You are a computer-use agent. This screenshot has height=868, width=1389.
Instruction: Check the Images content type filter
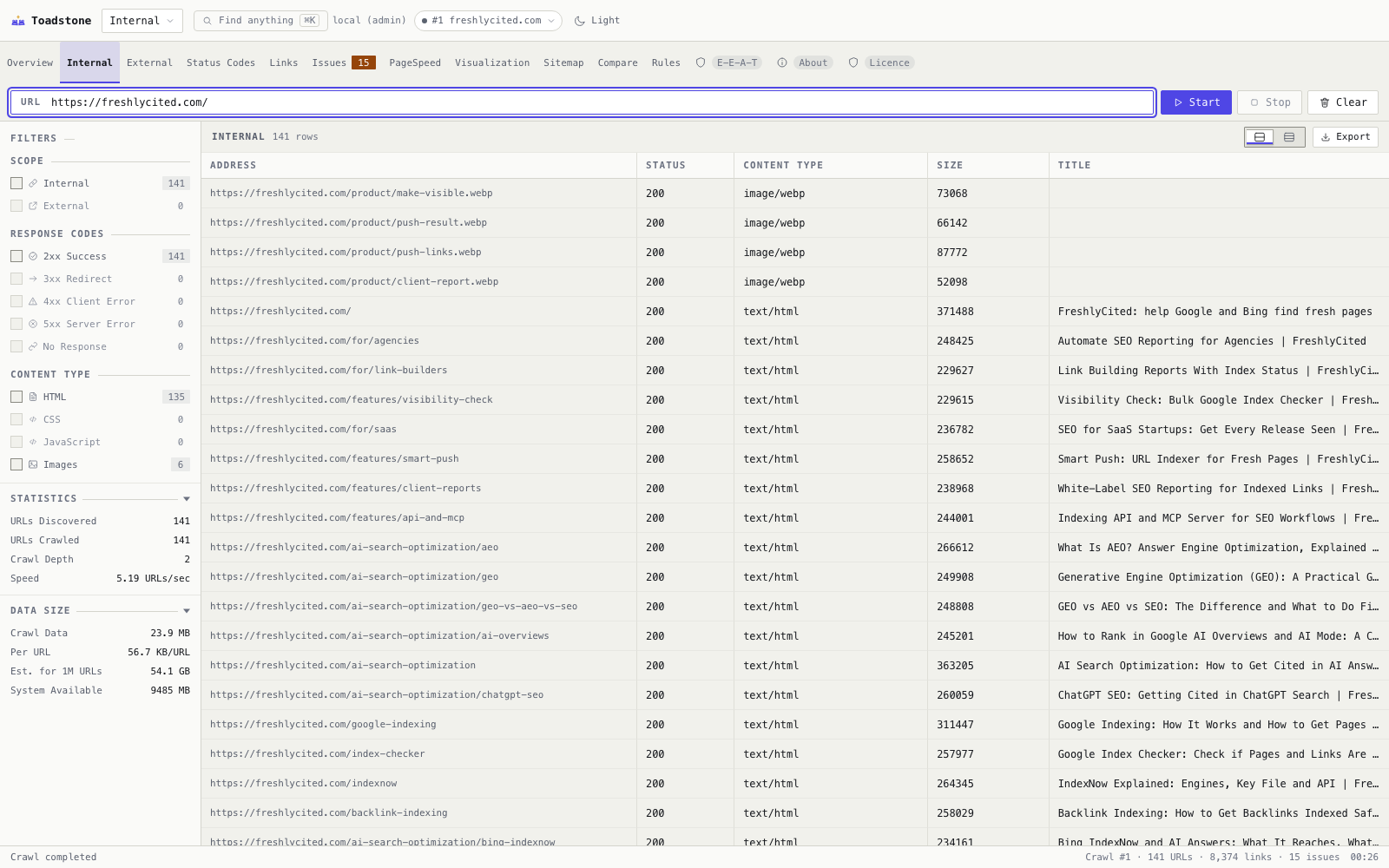tap(16, 464)
